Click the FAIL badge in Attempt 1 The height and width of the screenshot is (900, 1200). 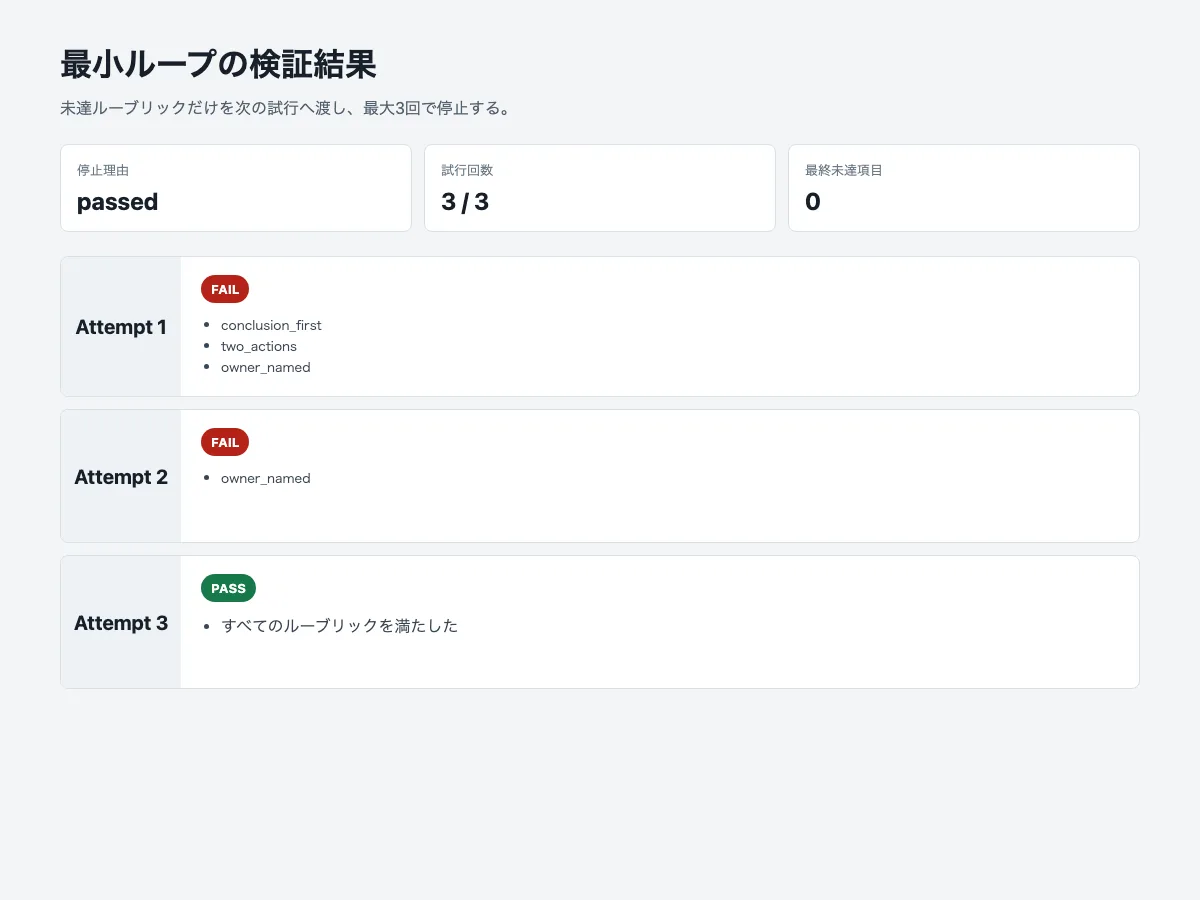(225, 289)
